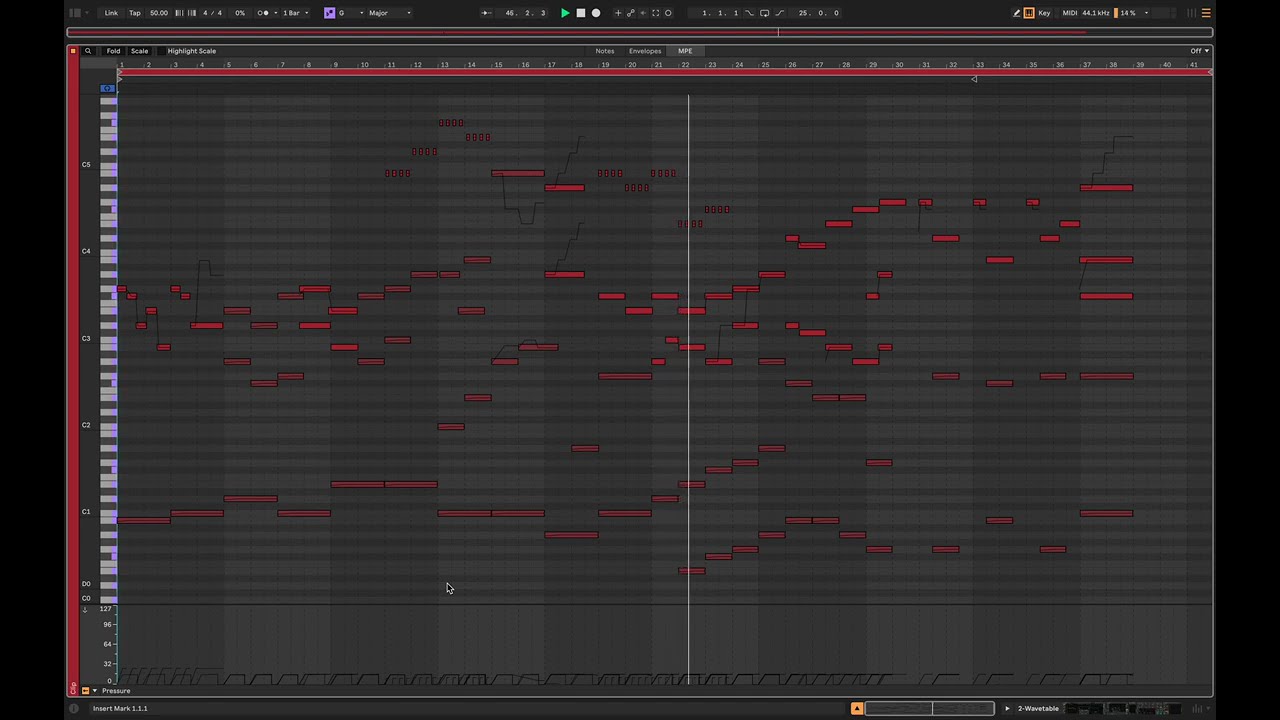
Task: Click the 44.1 kHz sample rate indicator
Action: pos(1096,13)
